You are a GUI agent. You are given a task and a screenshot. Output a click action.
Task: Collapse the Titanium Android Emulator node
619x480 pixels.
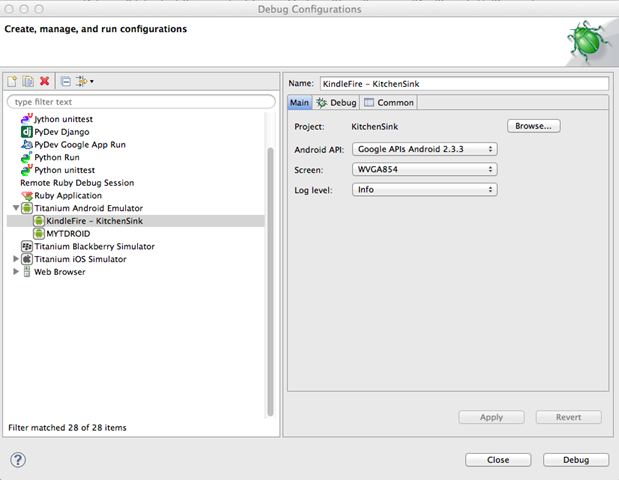coord(15,208)
